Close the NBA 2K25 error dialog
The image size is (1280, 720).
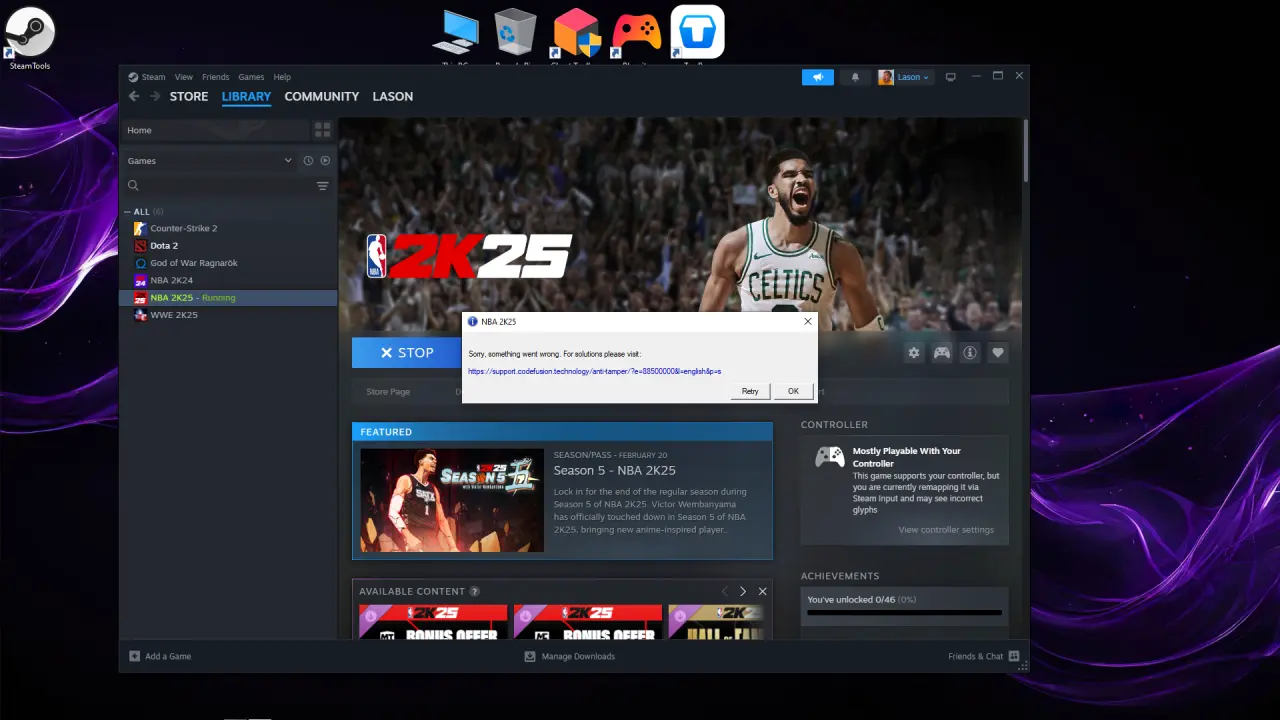click(807, 322)
